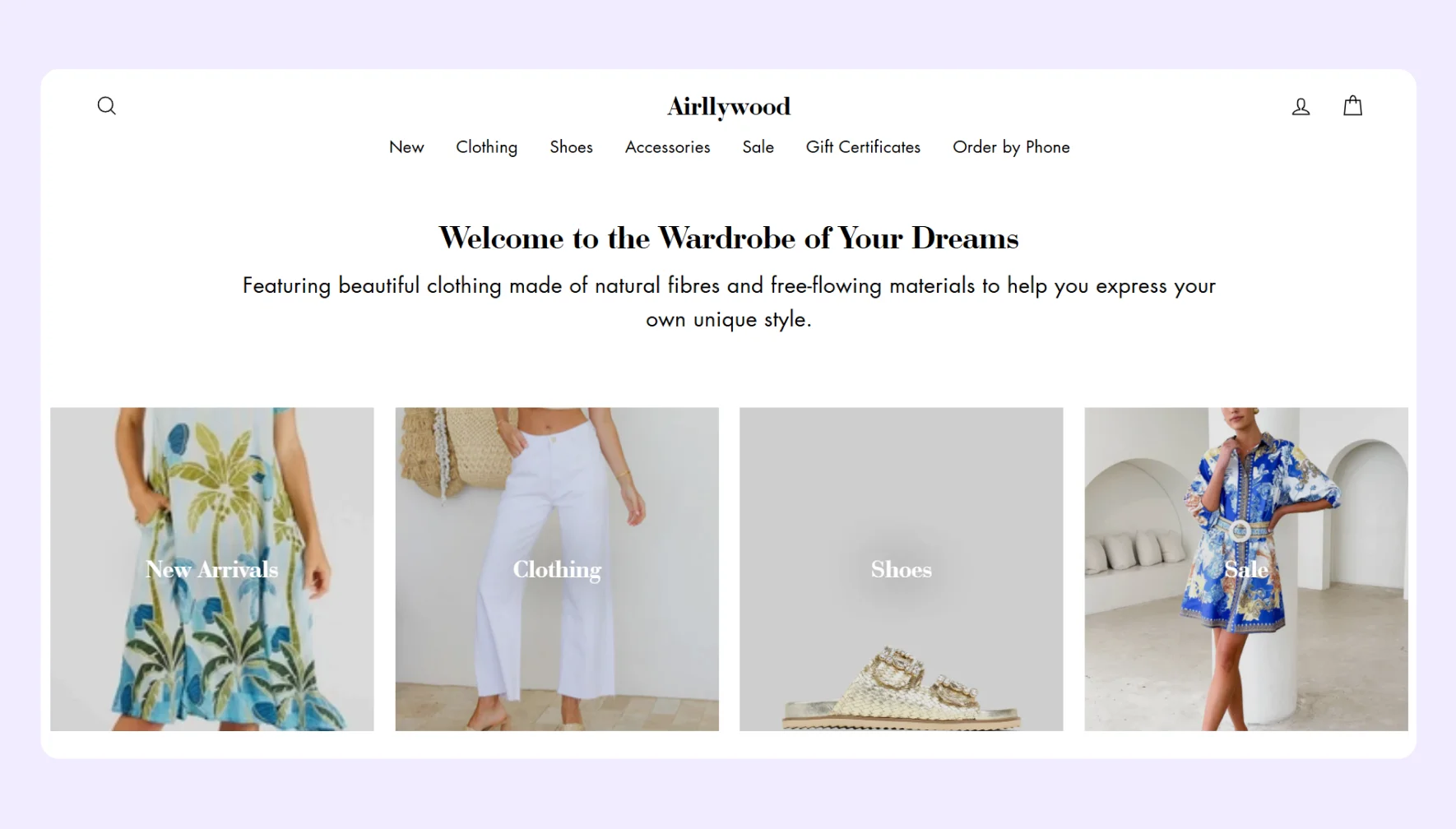
Task: Open the Sale blue dress tile
Action: pyautogui.click(x=1246, y=569)
